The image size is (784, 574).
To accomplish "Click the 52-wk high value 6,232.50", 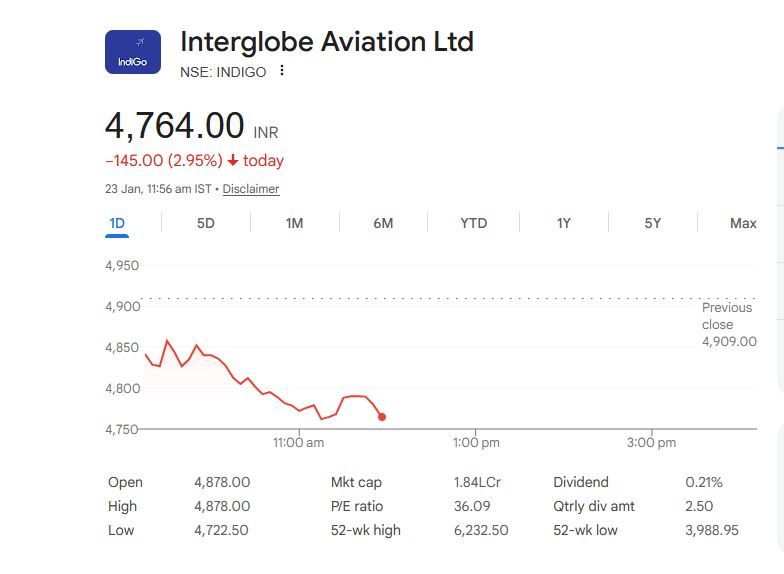I will coord(481,530).
